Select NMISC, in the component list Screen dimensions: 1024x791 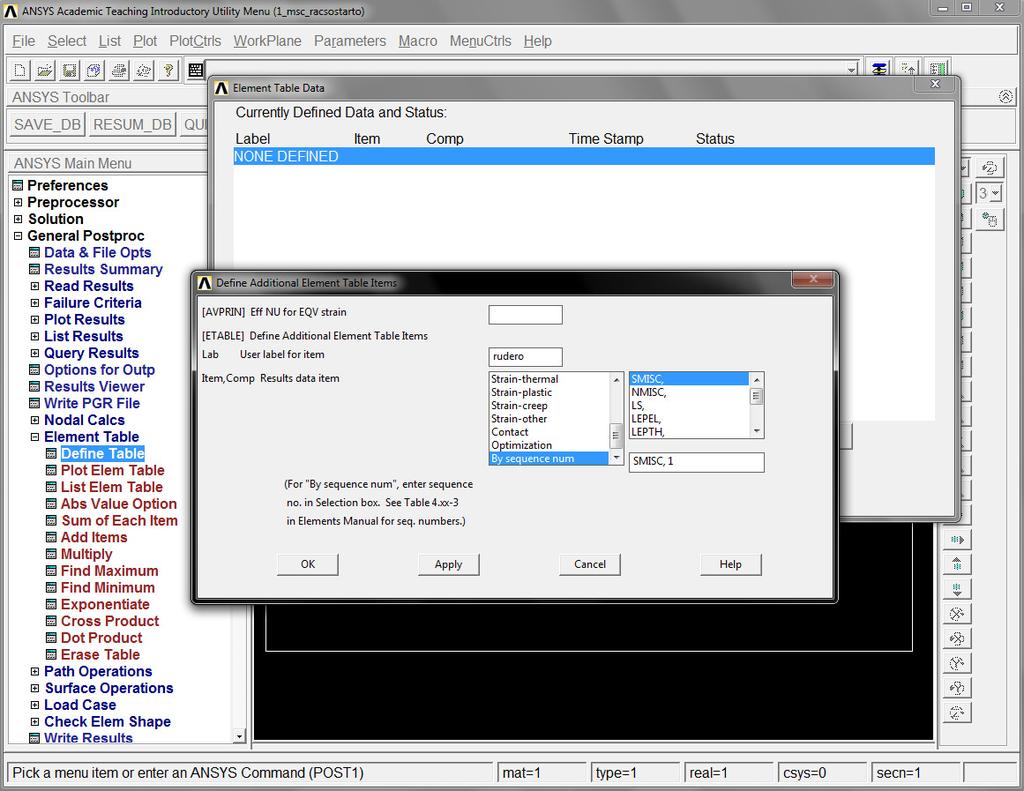coord(689,393)
